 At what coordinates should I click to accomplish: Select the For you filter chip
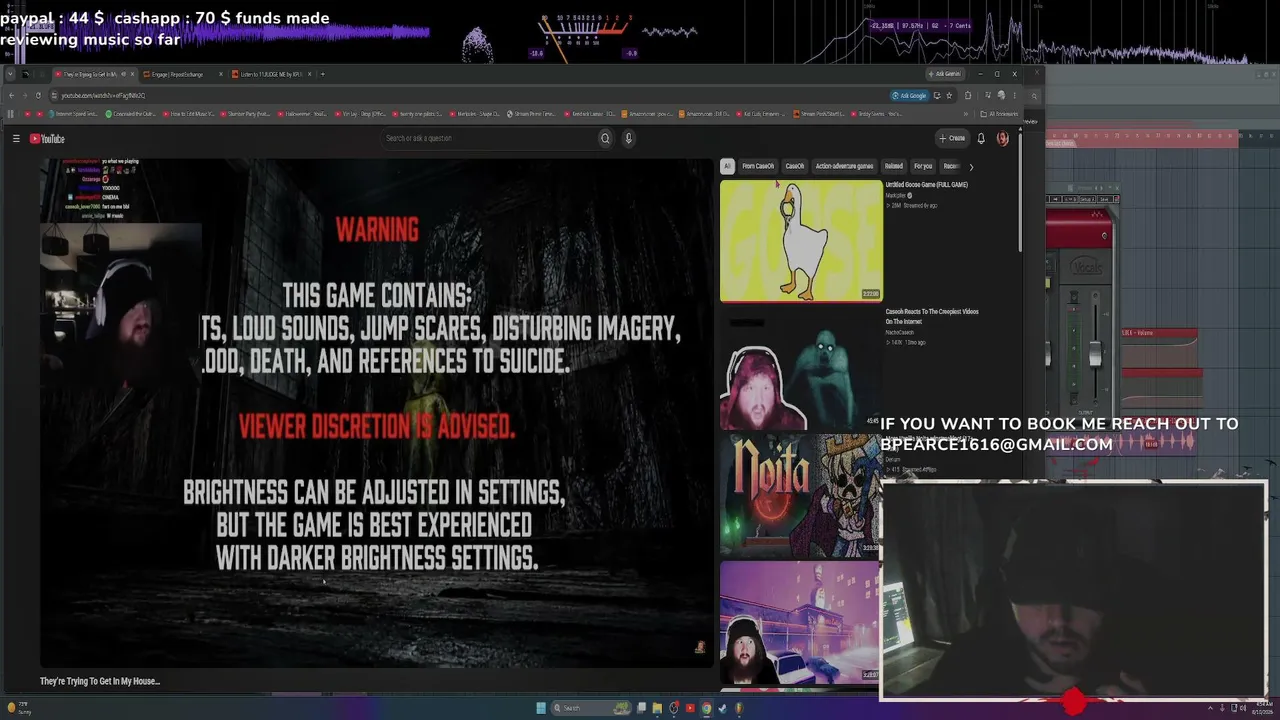coord(923,166)
